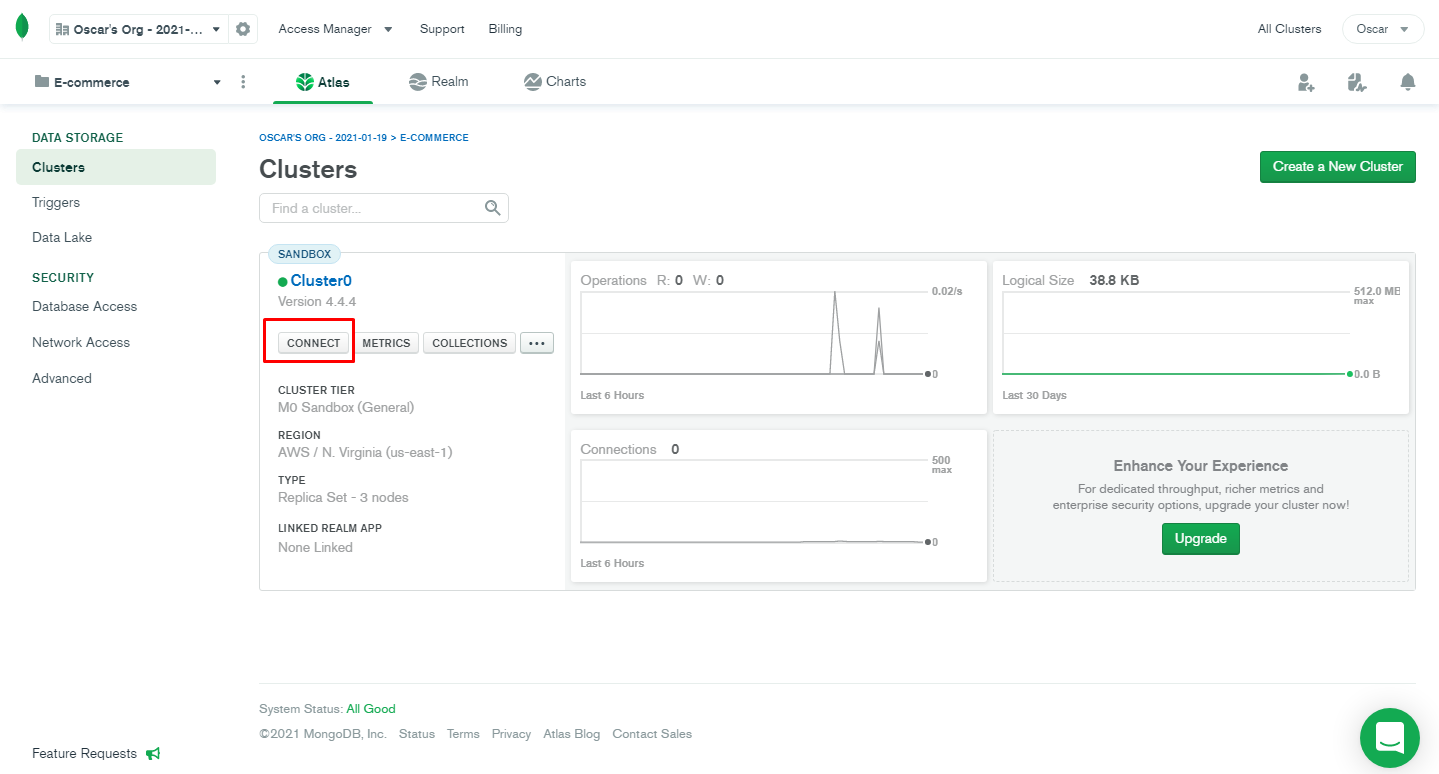This screenshot has width=1439, height=774.
Task: Open the Access Manager dropdown
Action: [x=335, y=29]
